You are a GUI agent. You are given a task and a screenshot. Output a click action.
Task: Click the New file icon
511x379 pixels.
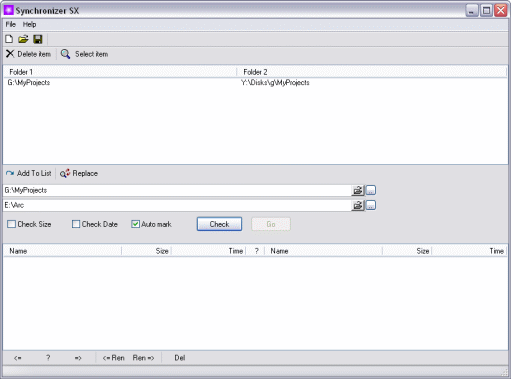(x=9, y=39)
